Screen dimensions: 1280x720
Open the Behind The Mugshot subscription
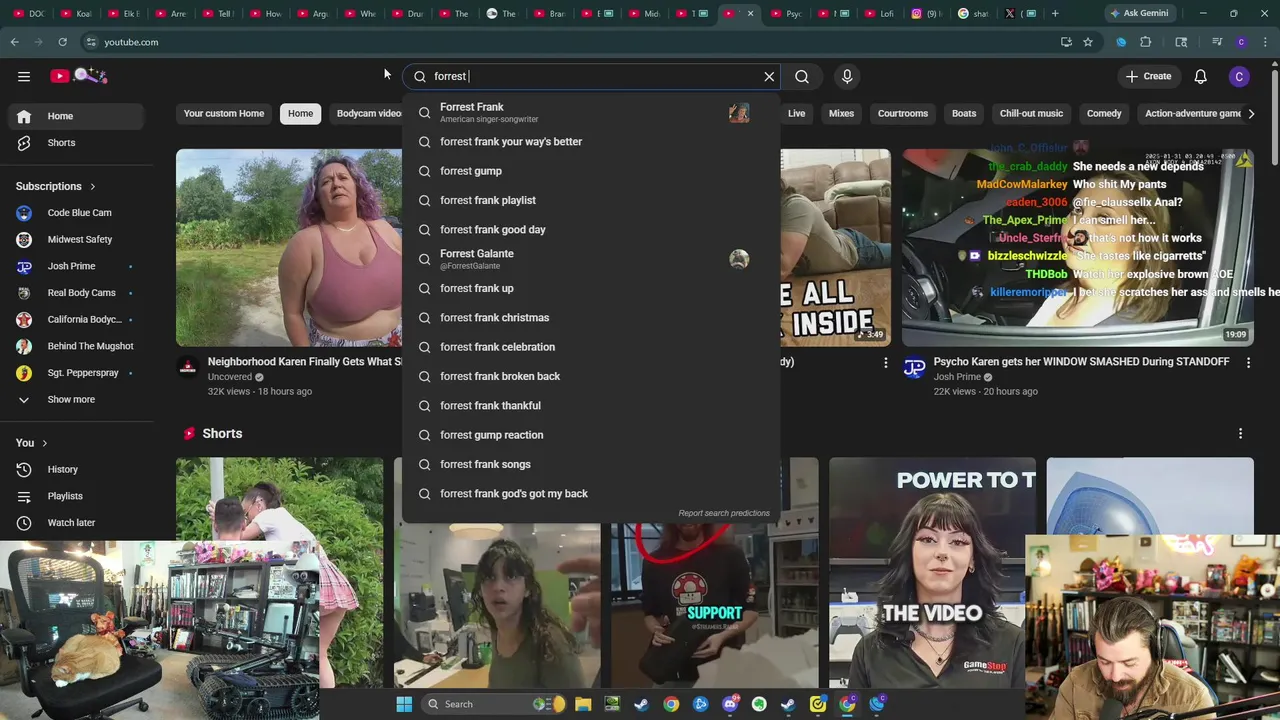coord(77,346)
